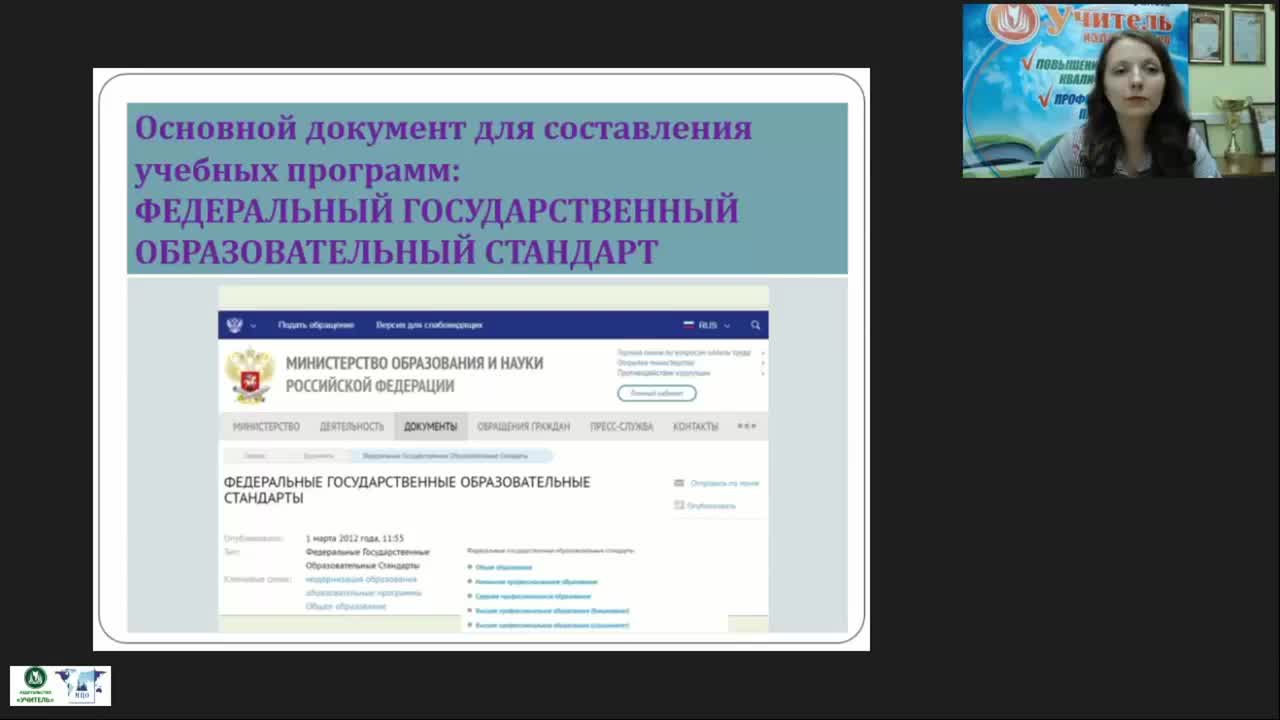The height and width of the screenshot is (720, 1280).
Task: Click the date '1 марта 2012 года, 11:55'
Action: (x=354, y=538)
